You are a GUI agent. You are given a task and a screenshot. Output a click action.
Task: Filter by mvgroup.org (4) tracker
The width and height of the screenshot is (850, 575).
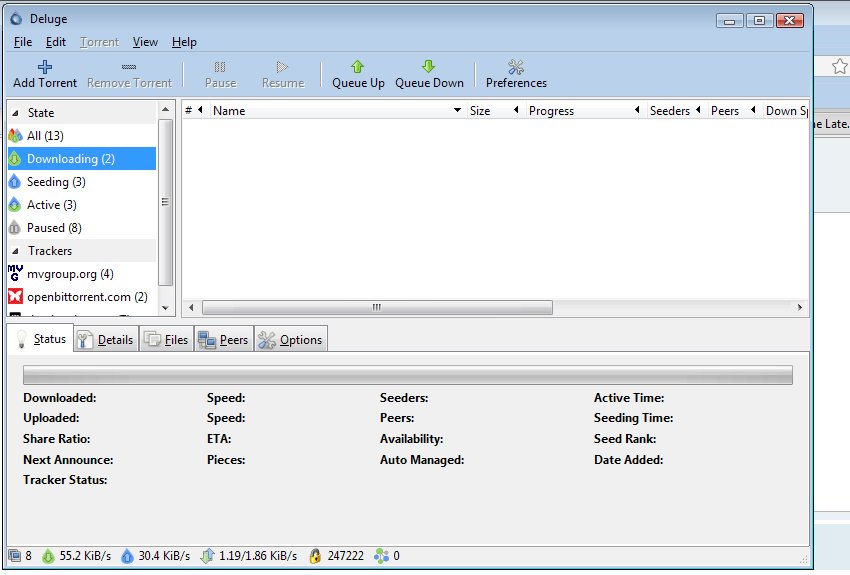tap(82, 274)
